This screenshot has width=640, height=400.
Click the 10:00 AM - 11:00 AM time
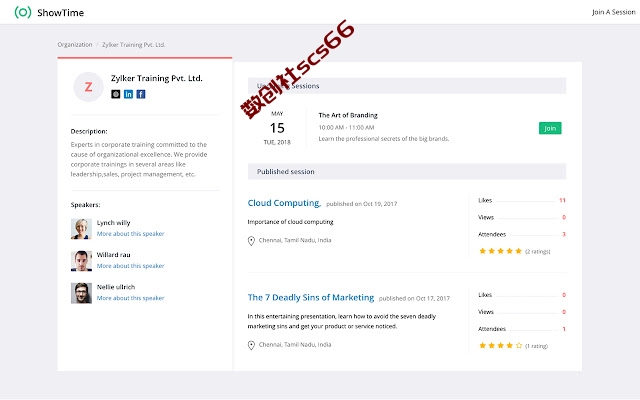(x=346, y=127)
